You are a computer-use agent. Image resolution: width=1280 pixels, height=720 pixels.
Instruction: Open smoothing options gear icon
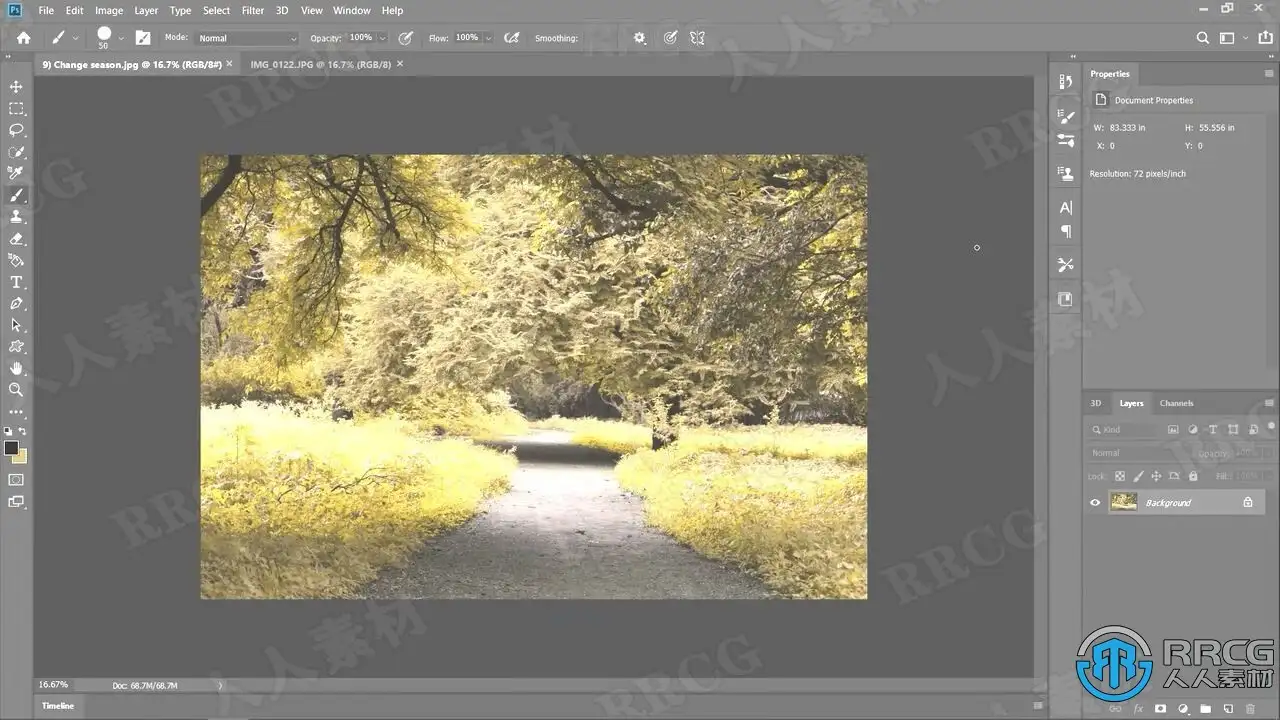click(x=640, y=38)
